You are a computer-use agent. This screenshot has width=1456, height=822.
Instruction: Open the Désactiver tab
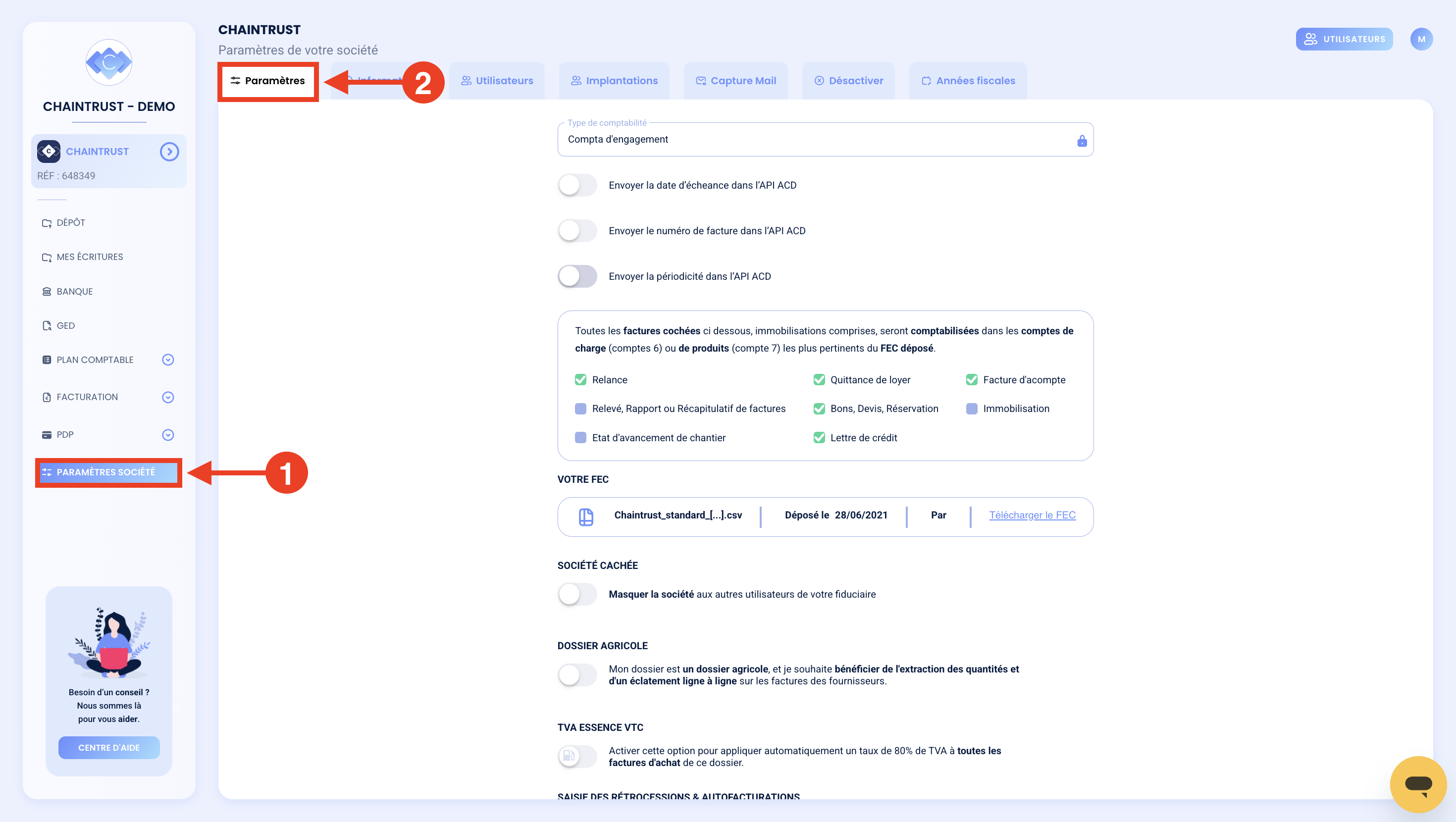pos(848,81)
